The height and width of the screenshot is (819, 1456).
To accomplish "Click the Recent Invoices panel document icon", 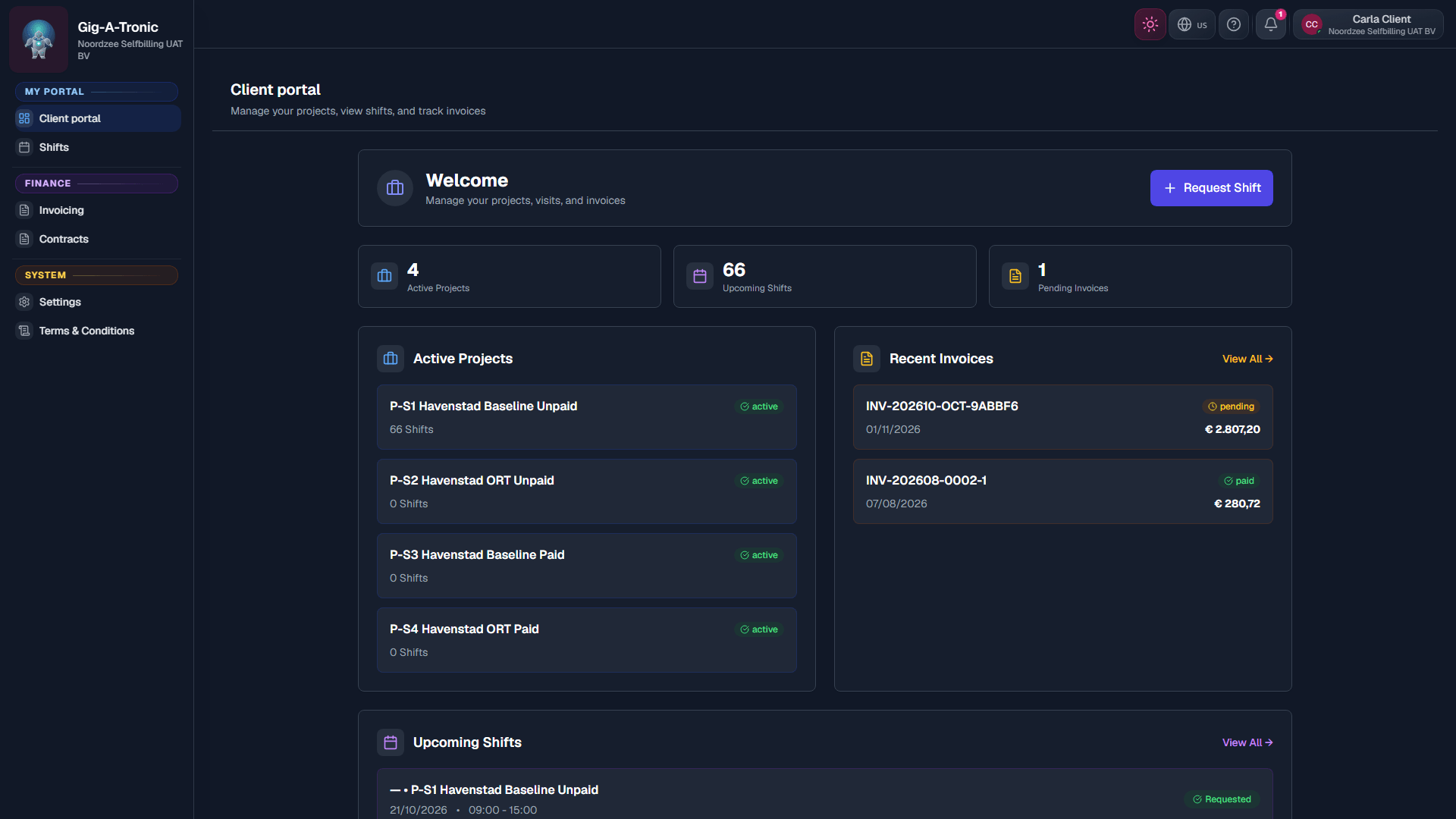I will click(x=867, y=359).
